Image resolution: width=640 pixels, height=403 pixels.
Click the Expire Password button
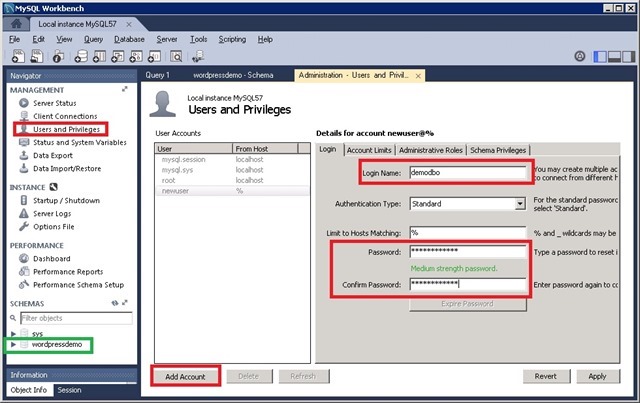(467, 304)
